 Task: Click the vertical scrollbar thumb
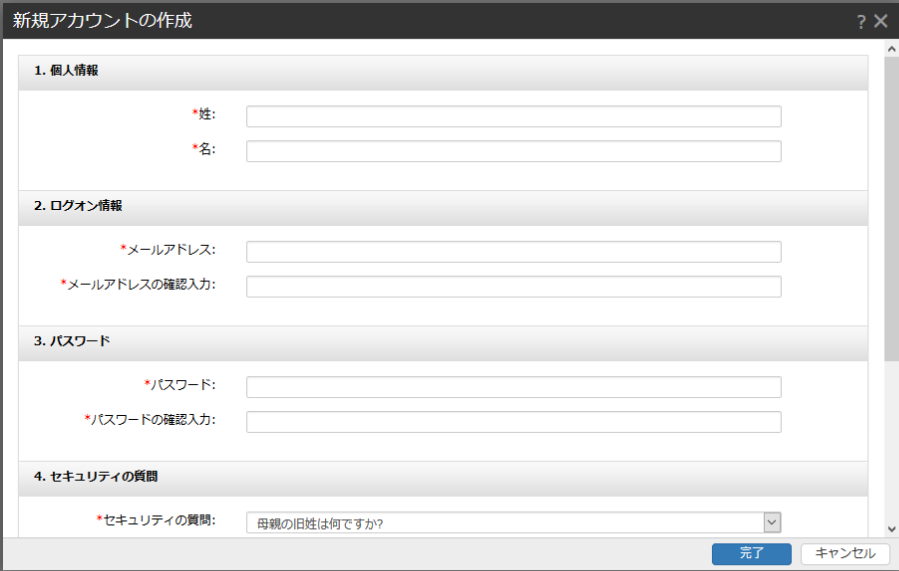[x=891, y=200]
